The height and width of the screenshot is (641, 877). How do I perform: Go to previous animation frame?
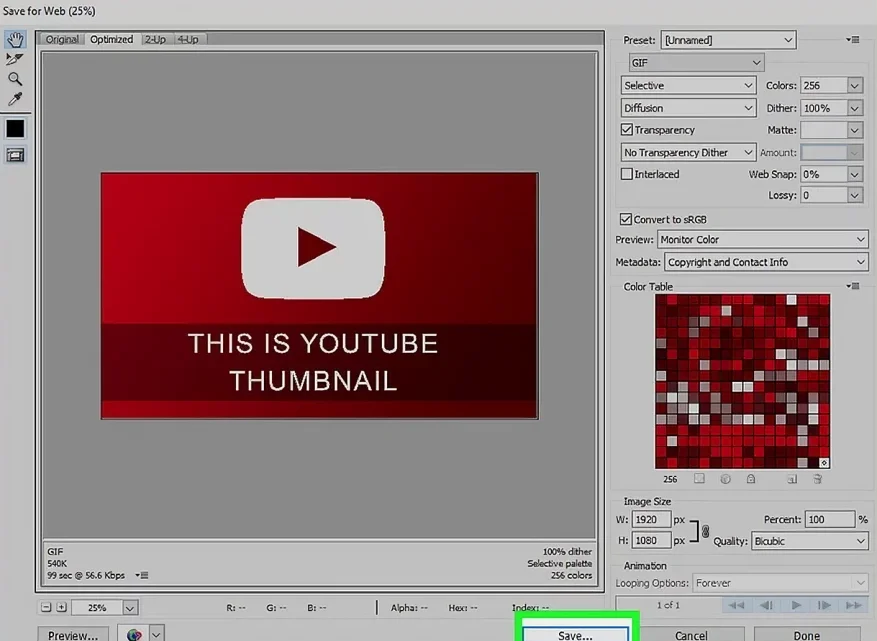point(766,605)
